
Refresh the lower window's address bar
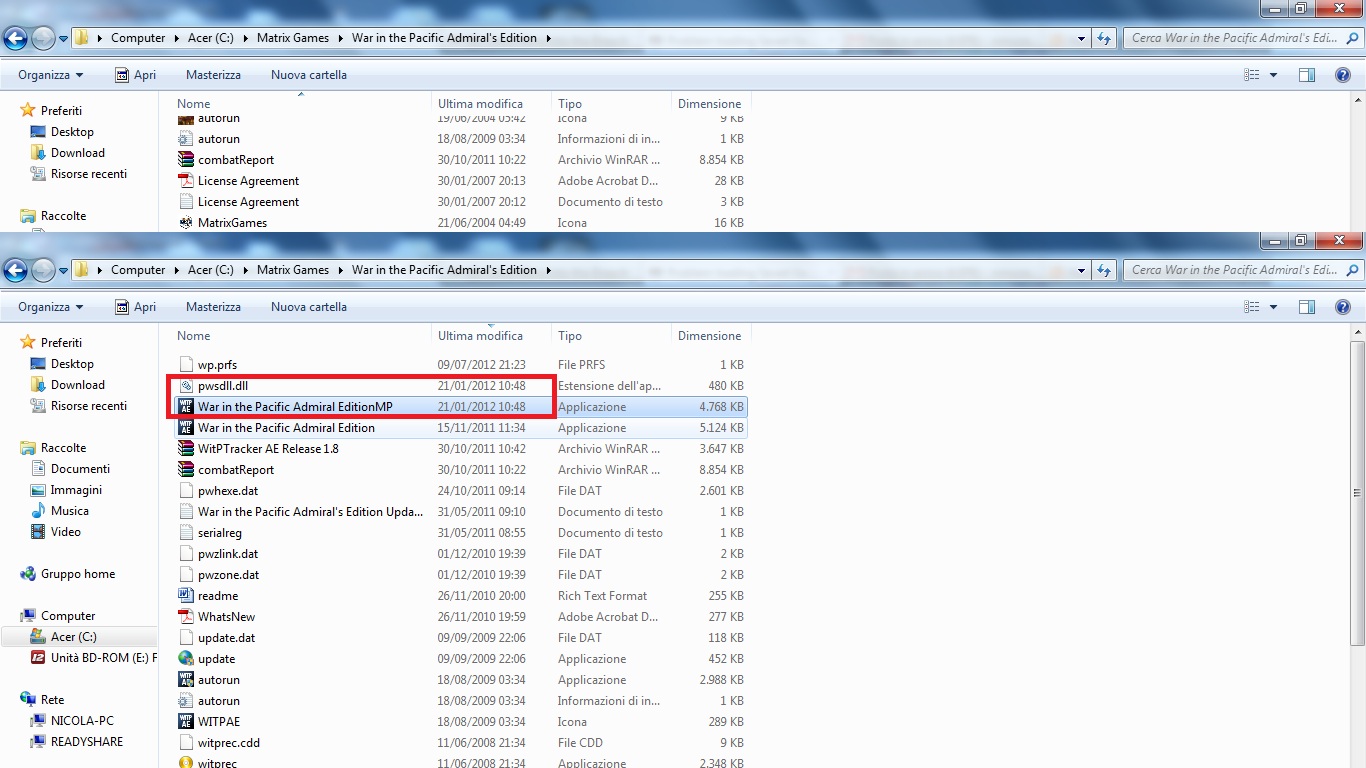pos(1104,270)
